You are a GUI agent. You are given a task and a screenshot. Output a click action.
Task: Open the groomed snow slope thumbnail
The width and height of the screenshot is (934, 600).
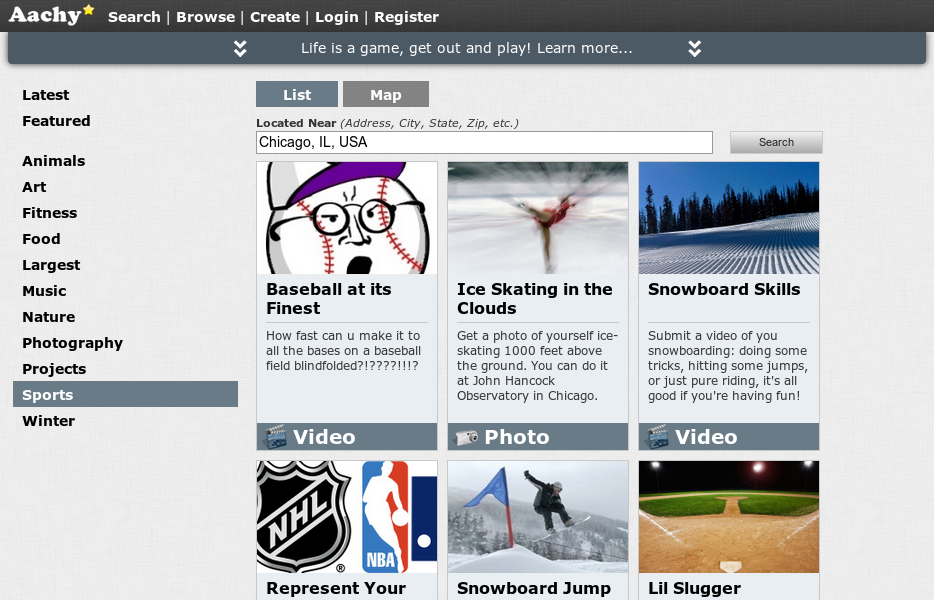click(x=729, y=218)
